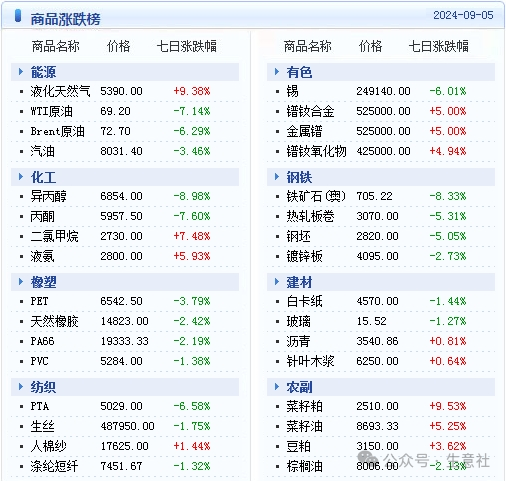Expand the 橡塑 category arrow
Image resolution: width=506 pixels, height=481 pixels.
point(21,282)
